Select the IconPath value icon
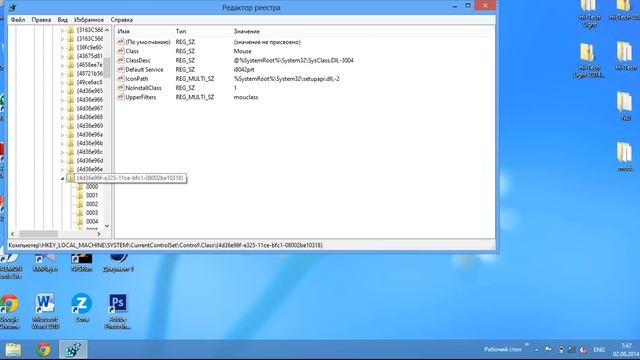The width and height of the screenshot is (640, 360). click(120, 78)
